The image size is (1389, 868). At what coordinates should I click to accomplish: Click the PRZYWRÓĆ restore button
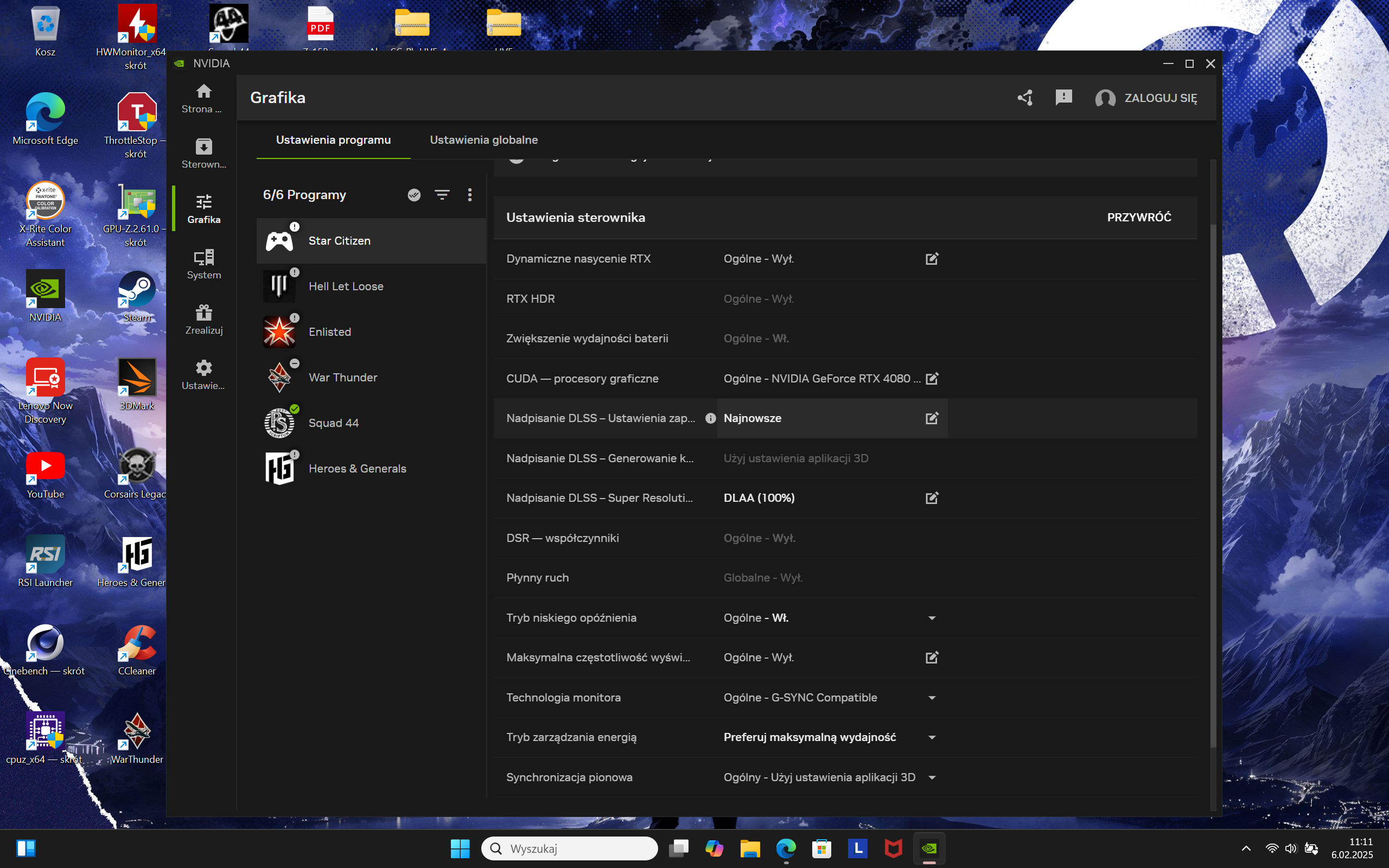1139,218
